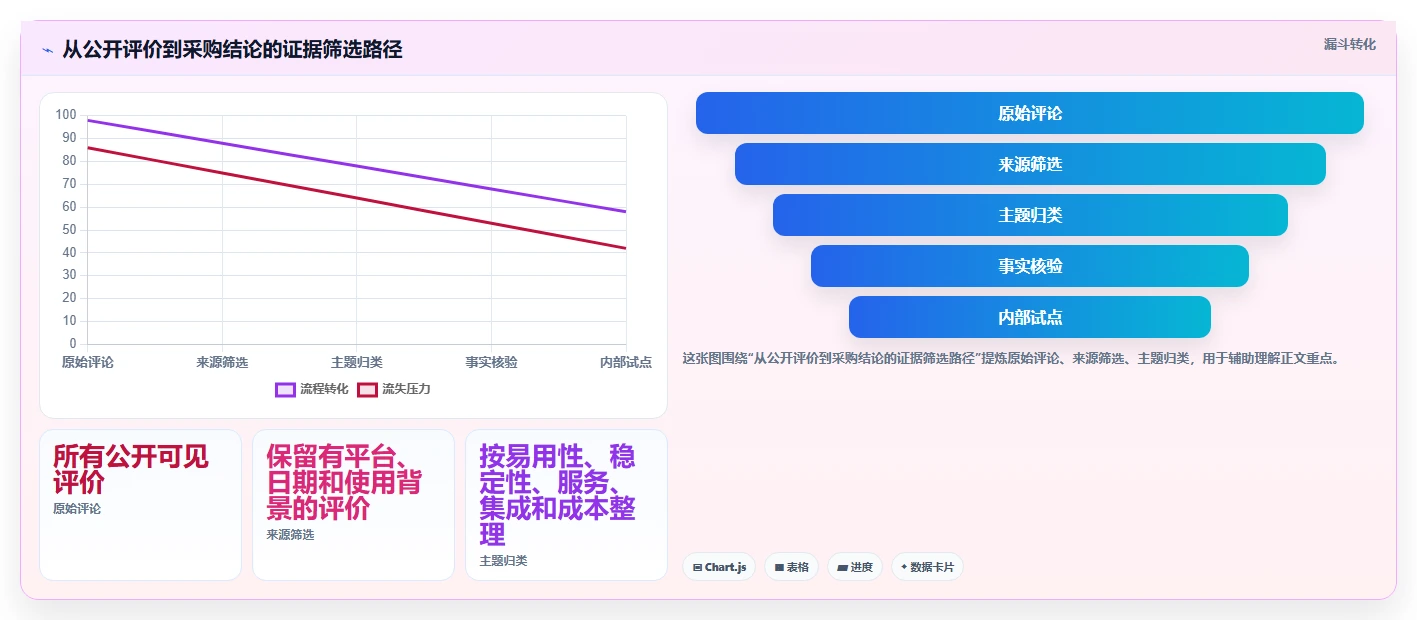Click the 表格 tag chip
1417x620 pixels.
791,567
